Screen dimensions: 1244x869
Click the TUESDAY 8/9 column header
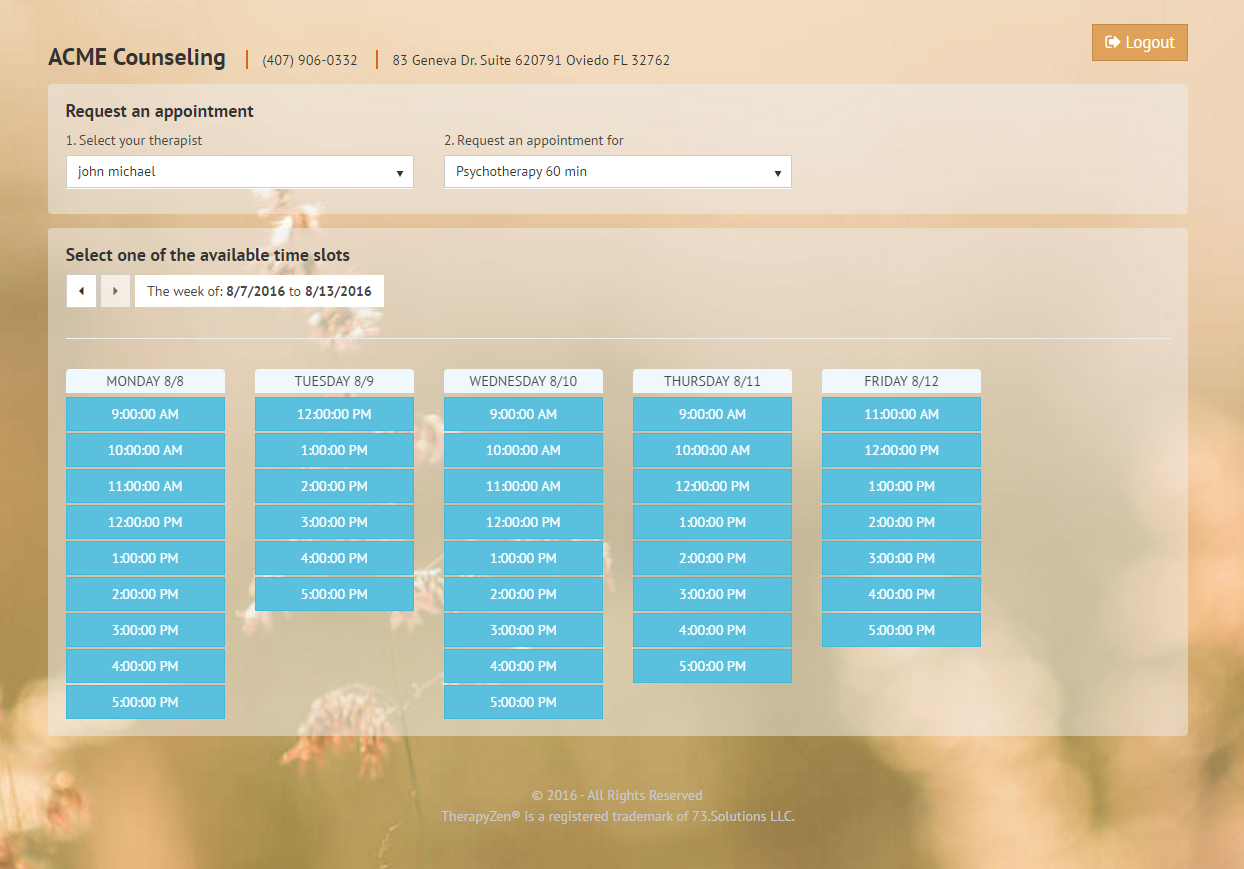[x=334, y=381]
